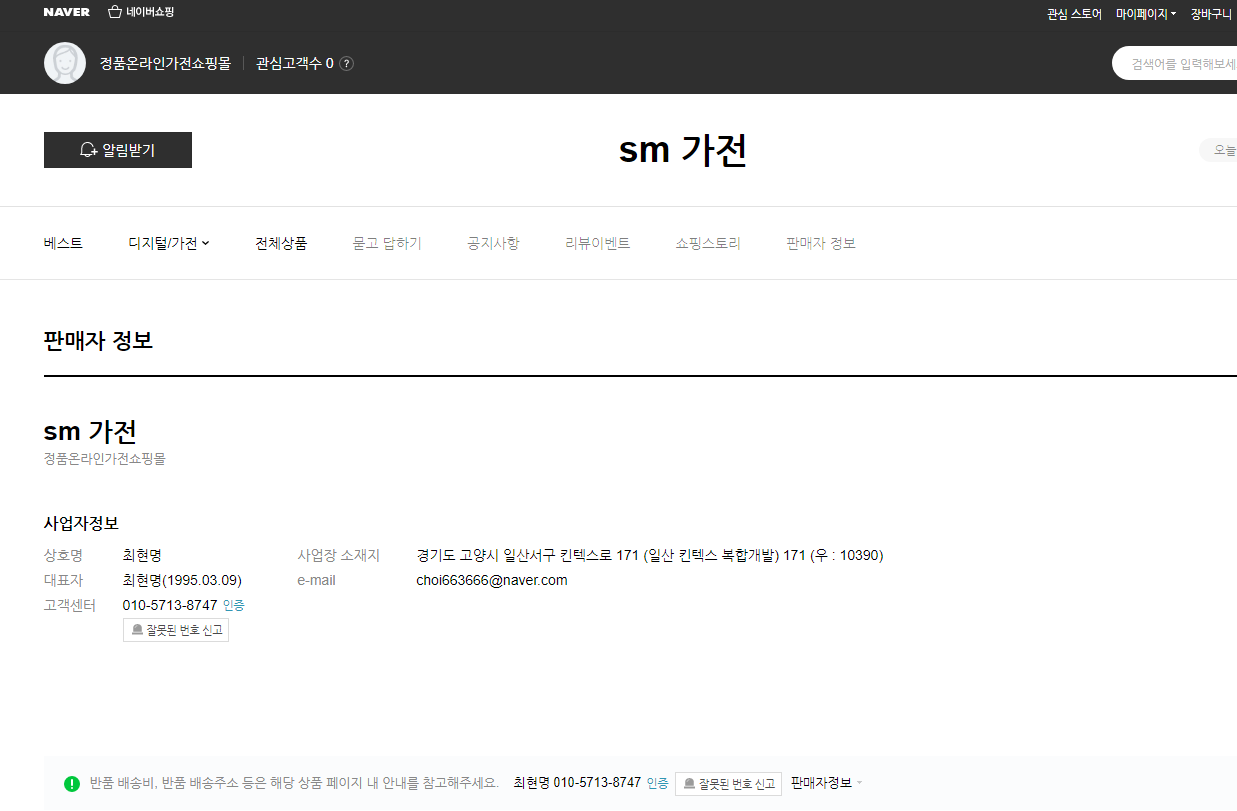Click the sm 가전 store title in the header
1237x811 pixels.
683,150
